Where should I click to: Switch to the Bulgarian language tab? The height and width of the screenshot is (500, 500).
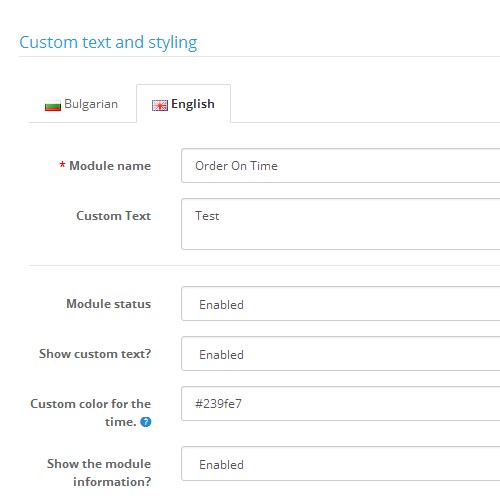[x=82, y=104]
